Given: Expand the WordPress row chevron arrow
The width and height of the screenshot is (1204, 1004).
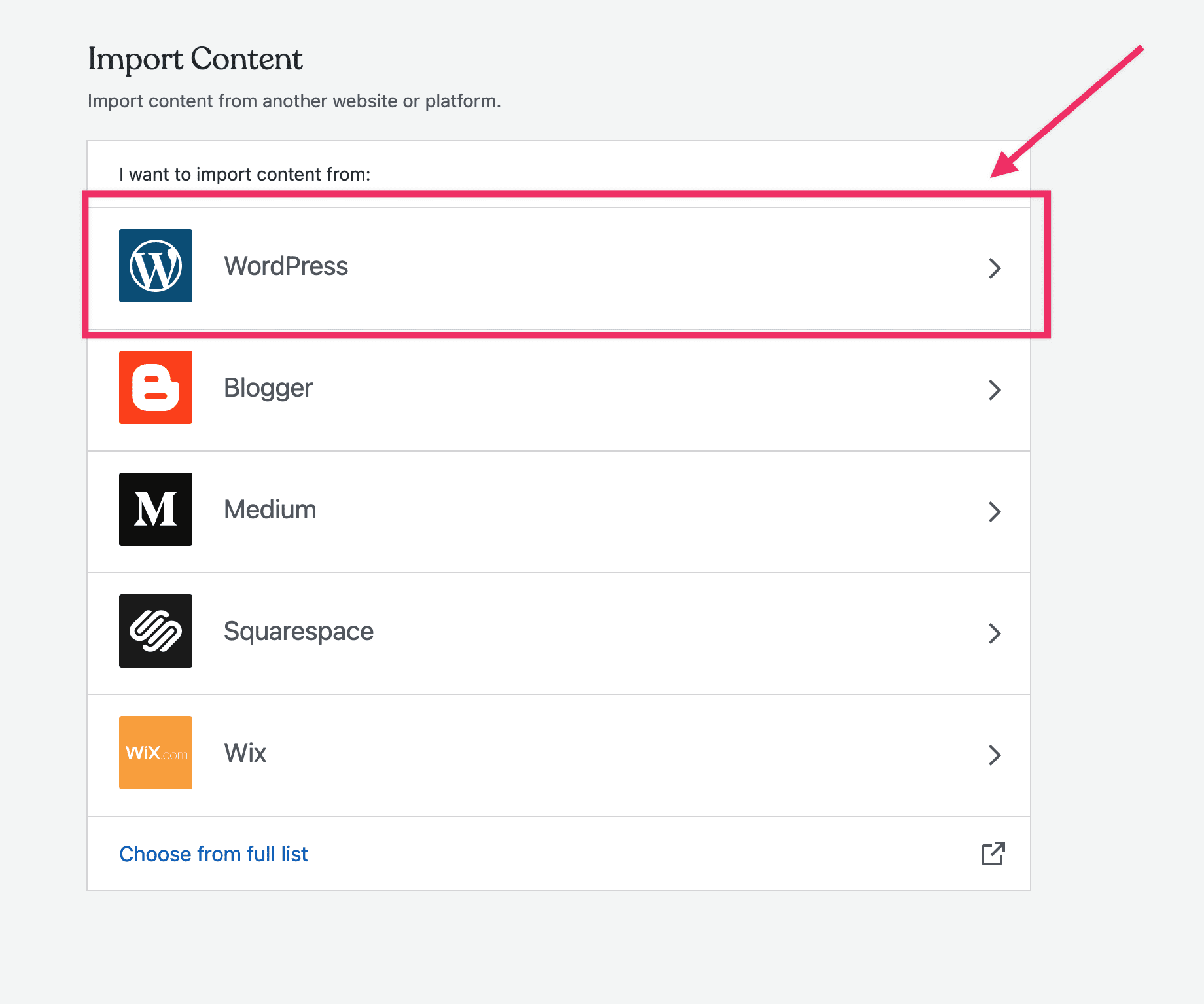Looking at the screenshot, I should [995, 268].
